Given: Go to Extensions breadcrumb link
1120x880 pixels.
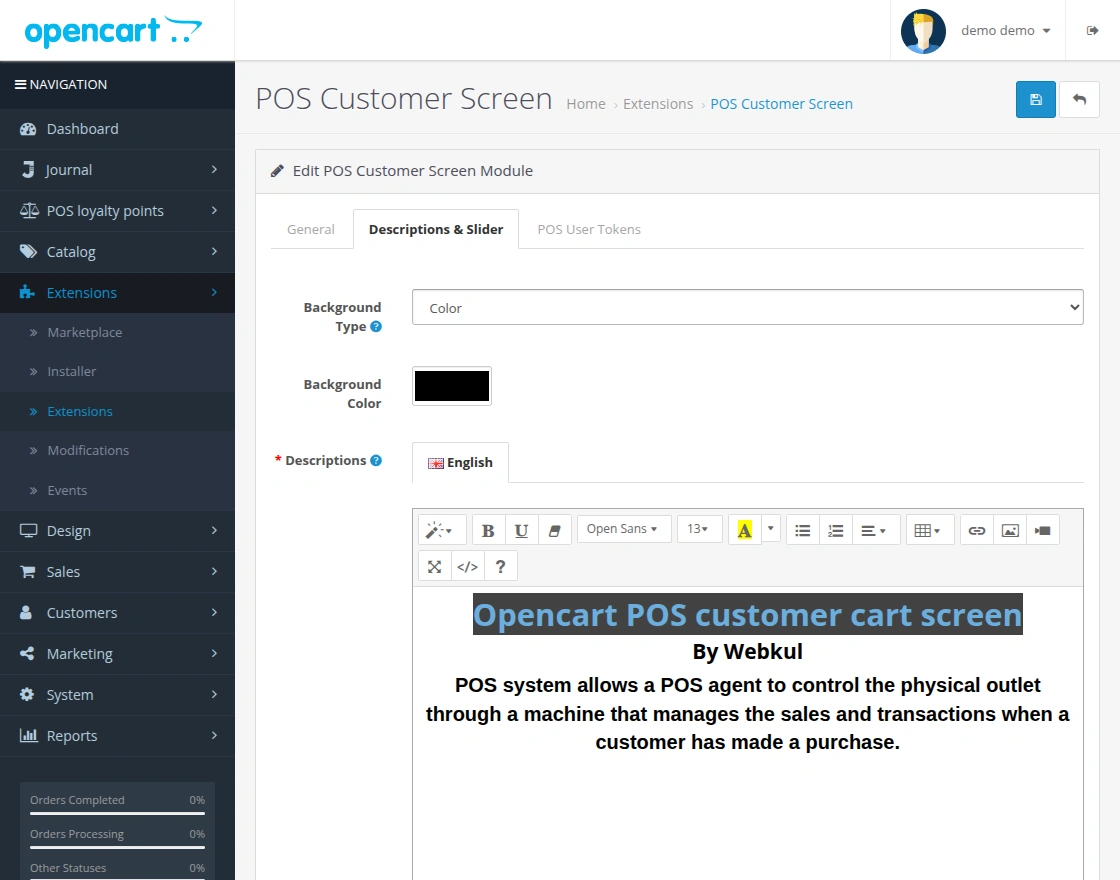Looking at the screenshot, I should [658, 104].
